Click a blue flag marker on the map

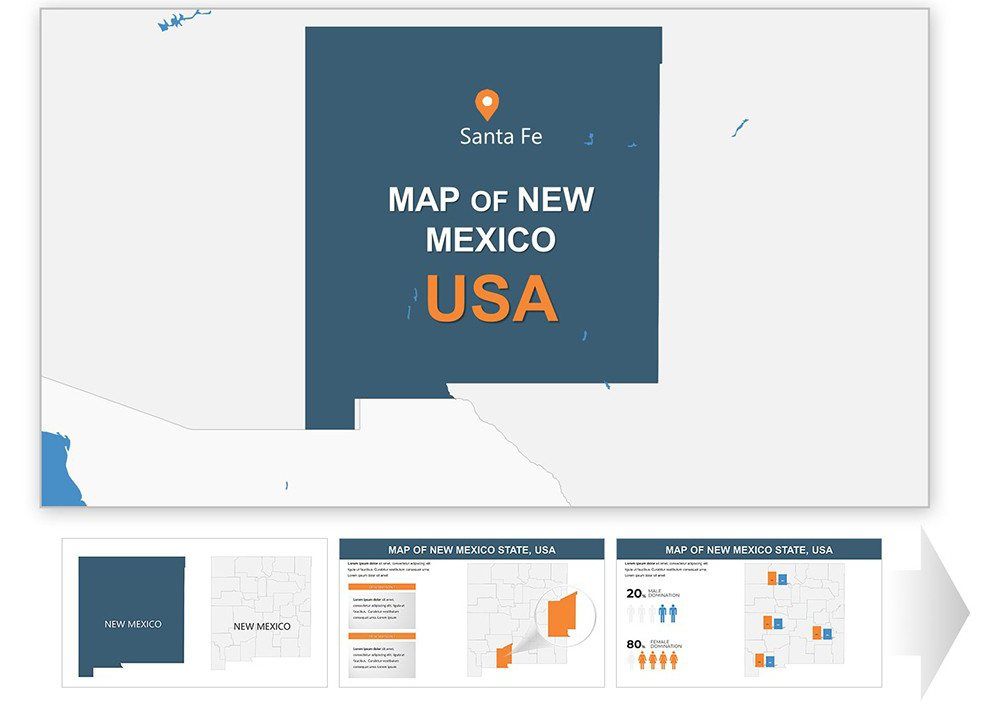pyautogui.click(x=783, y=577)
